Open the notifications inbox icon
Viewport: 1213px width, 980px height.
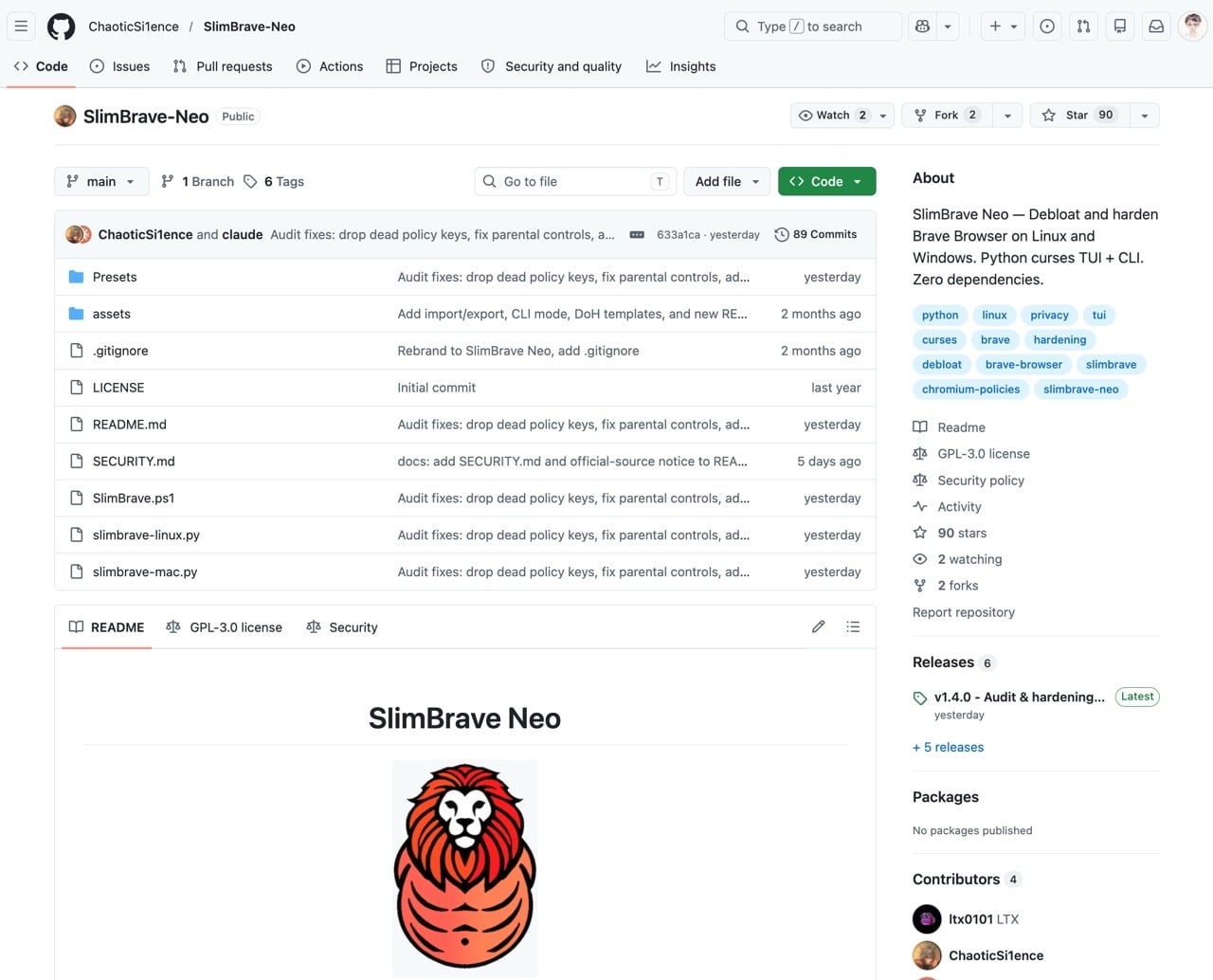(1156, 27)
